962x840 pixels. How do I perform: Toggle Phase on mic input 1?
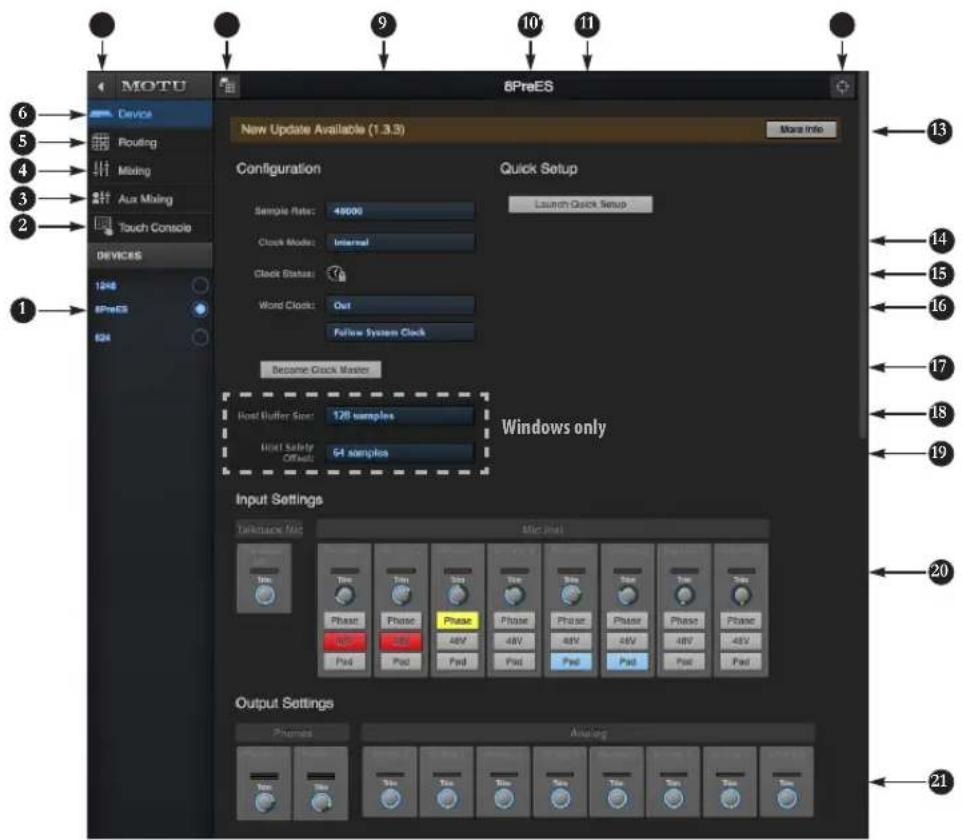(344, 621)
